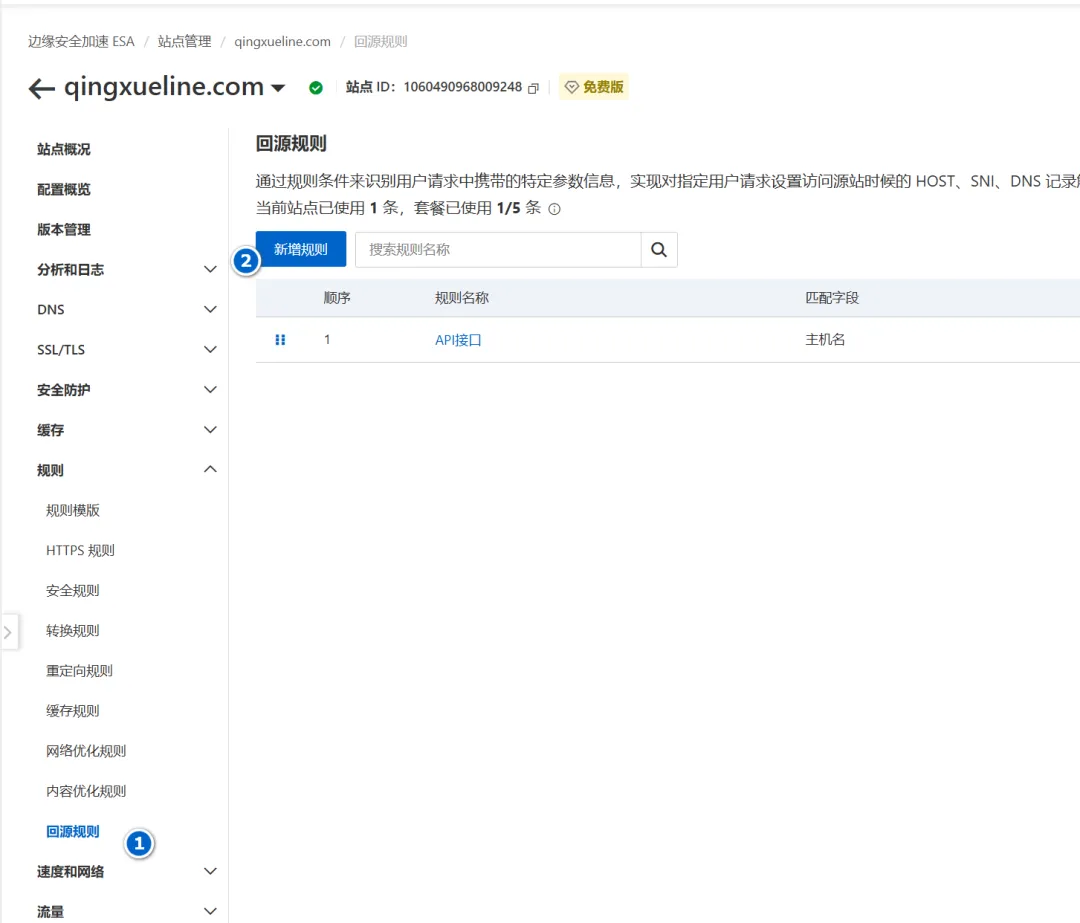Click the green verification checkmark icon
This screenshot has height=923, width=1080.
point(316,87)
